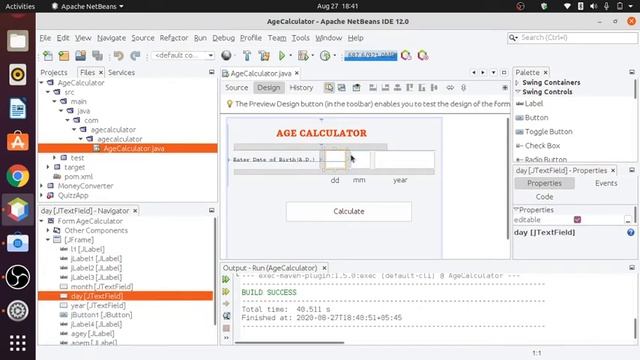
Task: Click the Open Project toolbar icon
Action: click(81, 56)
